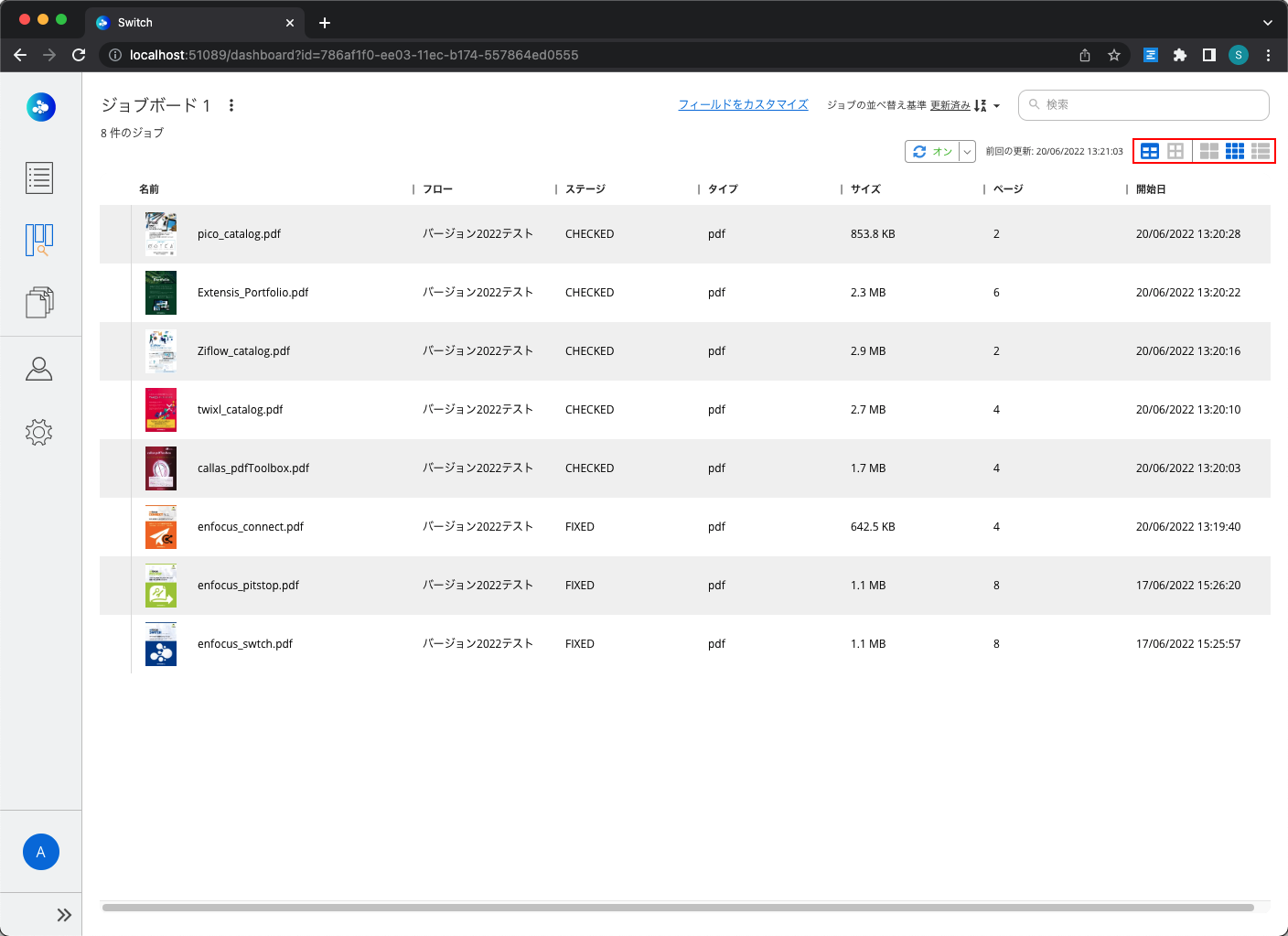This screenshot has height=936, width=1288.
Task: Open the browser extensions puzzle icon
Action: [1180, 55]
